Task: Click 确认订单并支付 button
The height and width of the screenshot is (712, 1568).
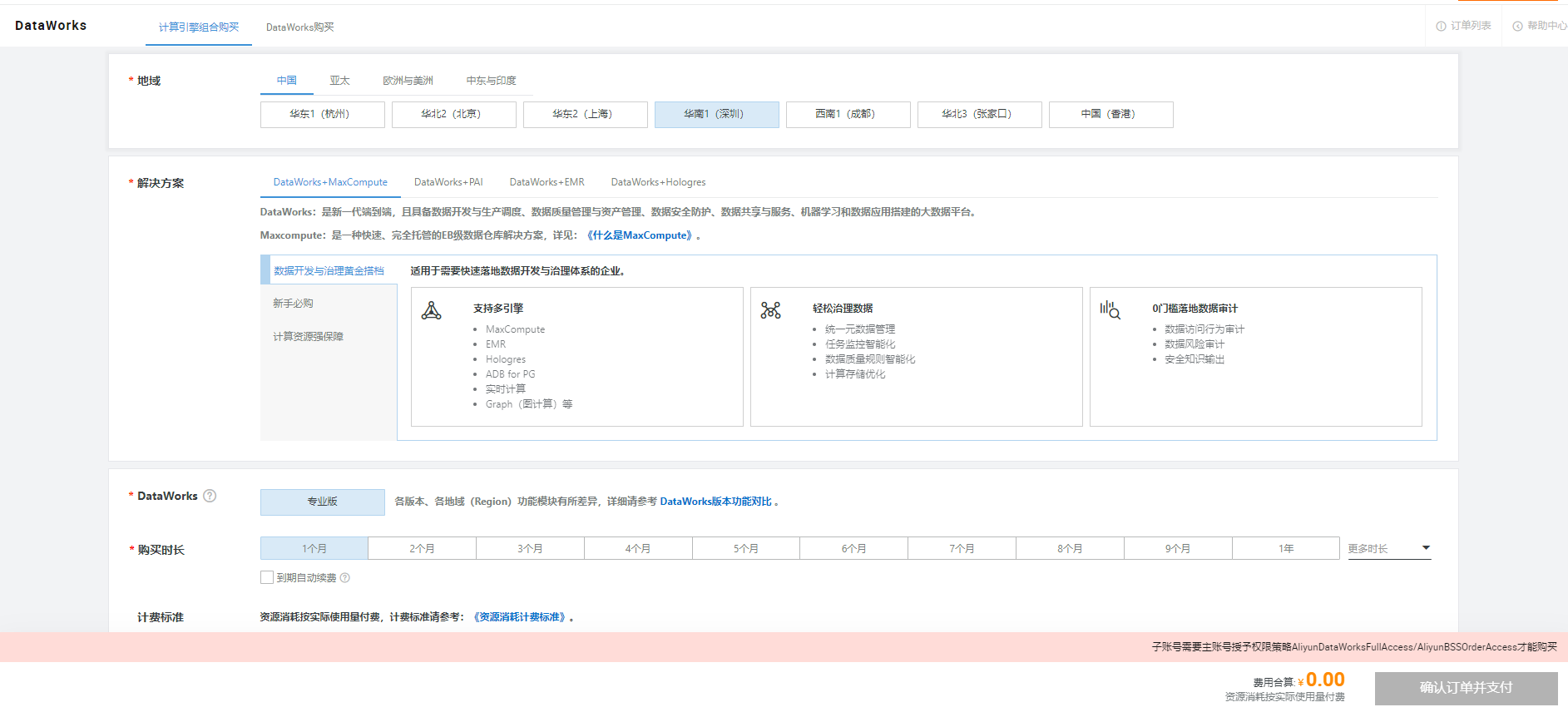Action: click(1466, 689)
